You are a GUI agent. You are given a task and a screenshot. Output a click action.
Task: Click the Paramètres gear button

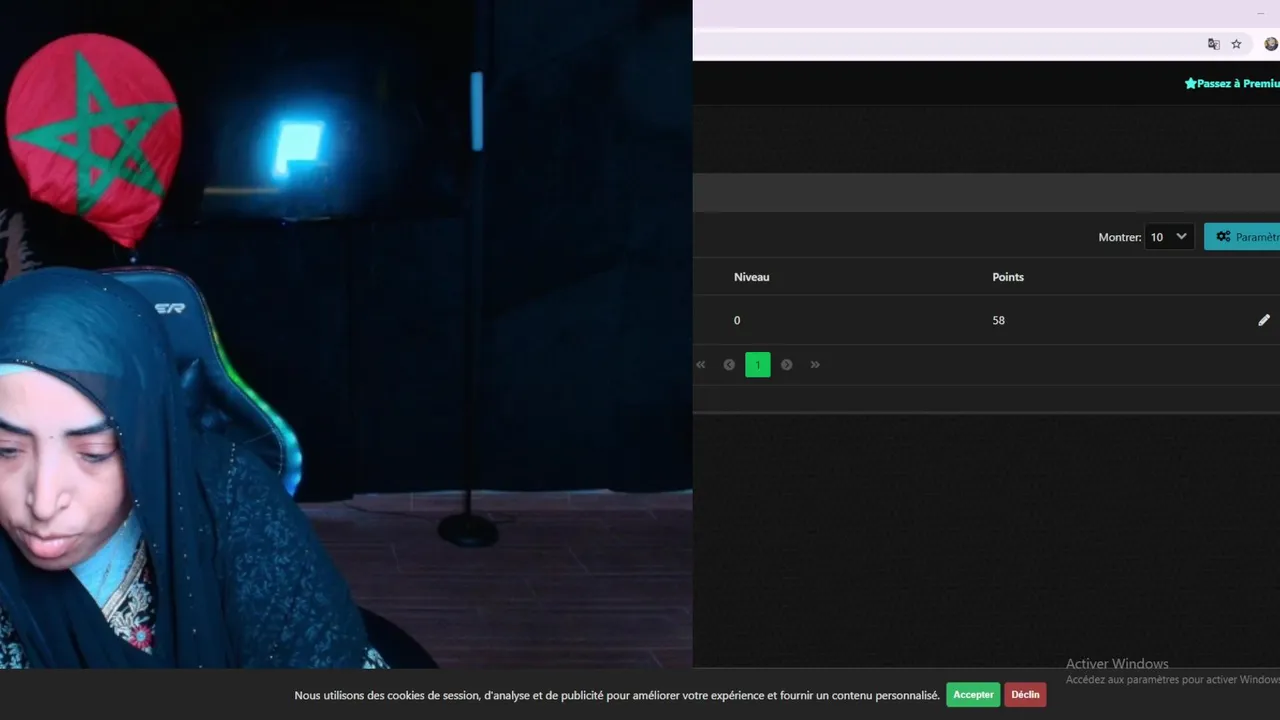1242,237
